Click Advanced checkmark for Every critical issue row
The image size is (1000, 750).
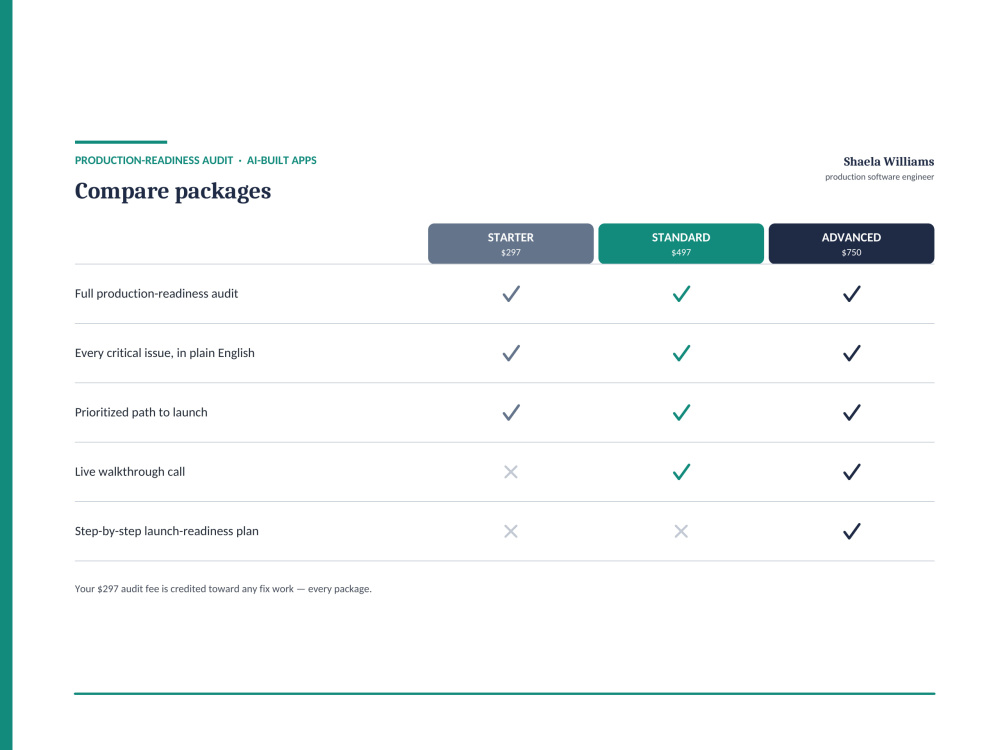click(x=851, y=353)
